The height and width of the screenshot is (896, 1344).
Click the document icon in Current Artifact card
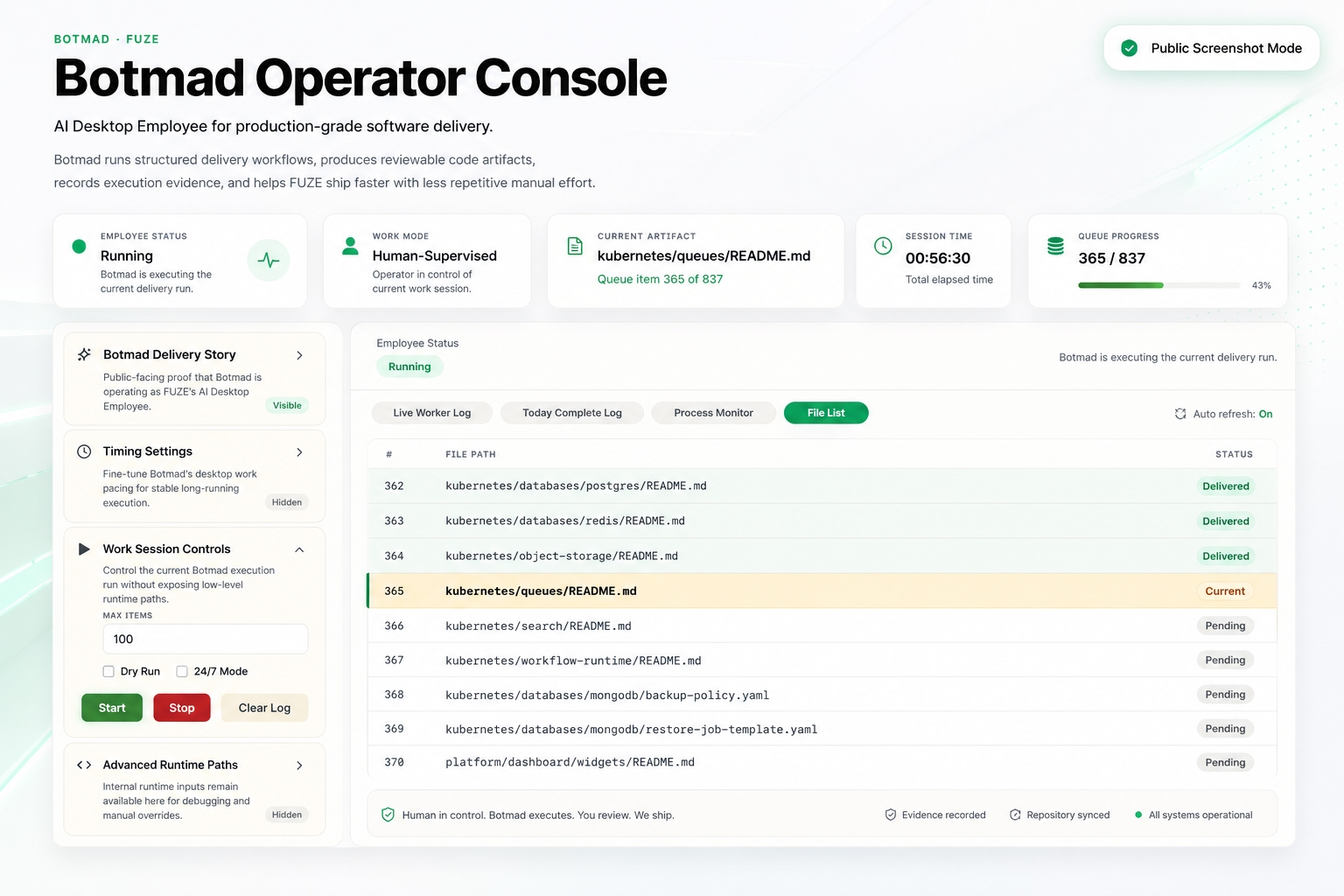(575, 246)
